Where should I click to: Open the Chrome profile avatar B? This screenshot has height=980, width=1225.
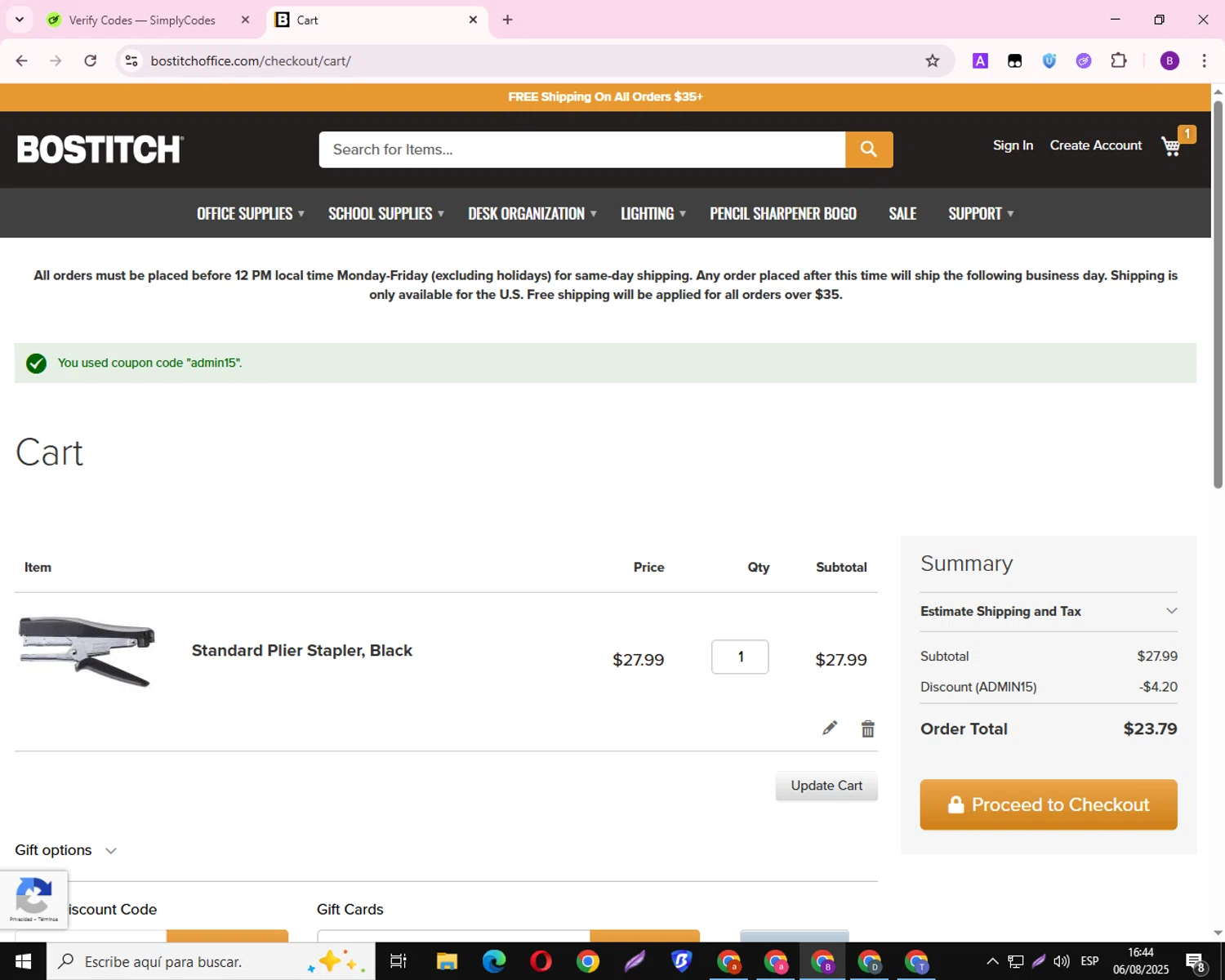pyautogui.click(x=1169, y=60)
